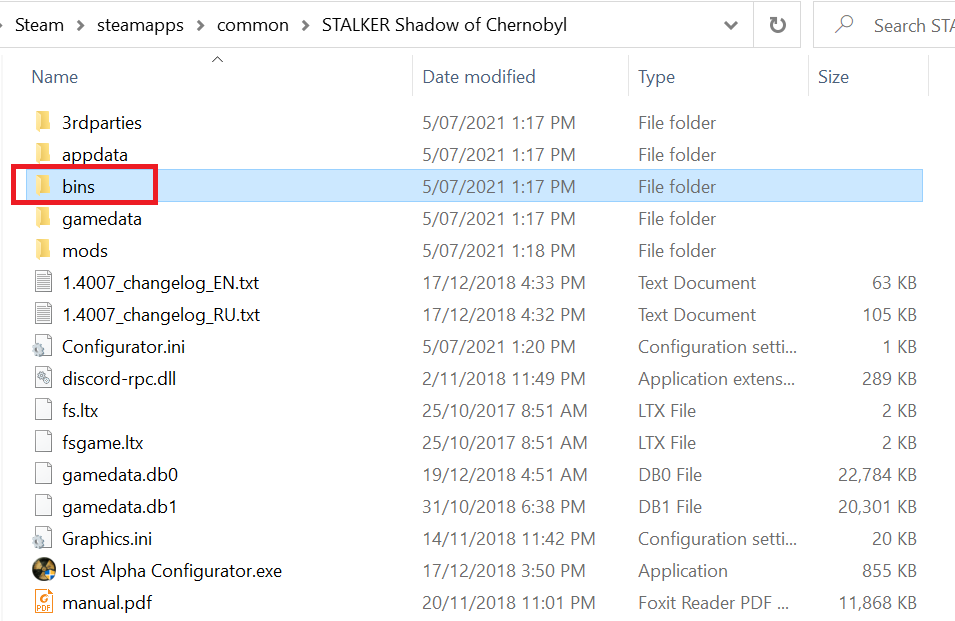Click the 3rdparties folder icon

[x=43, y=123]
